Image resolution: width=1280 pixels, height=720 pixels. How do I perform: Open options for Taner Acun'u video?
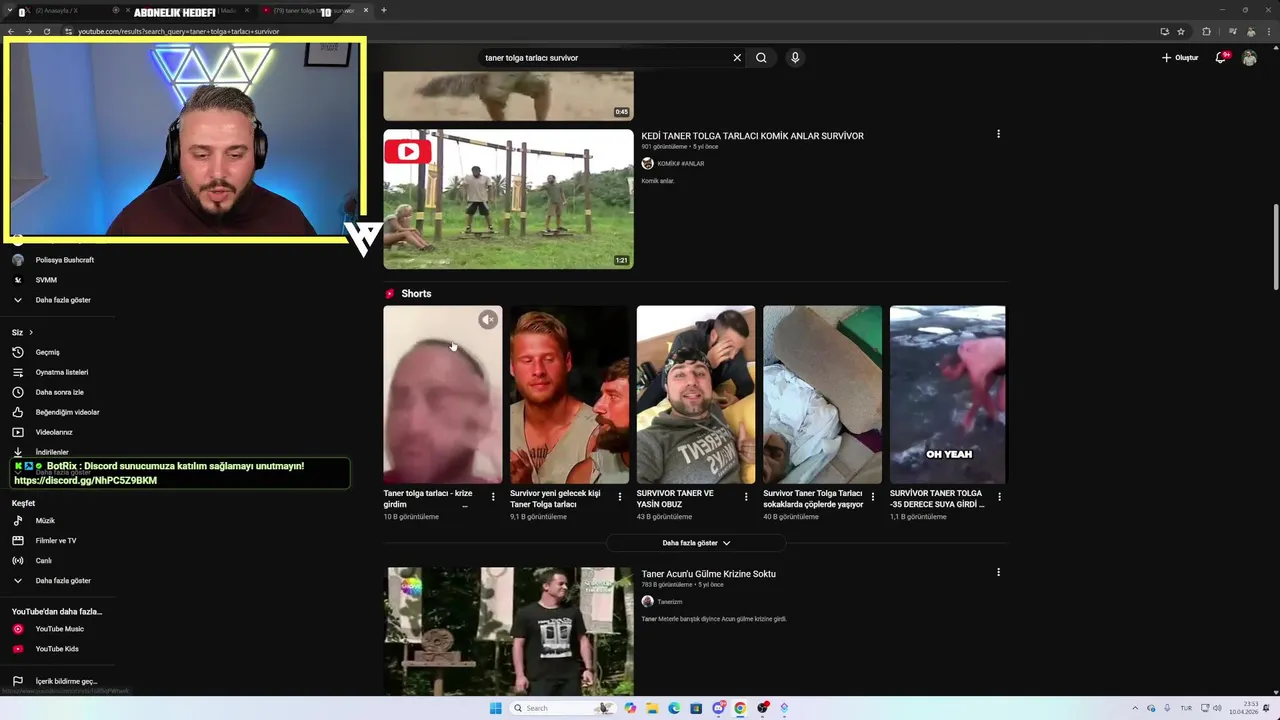click(x=998, y=572)
